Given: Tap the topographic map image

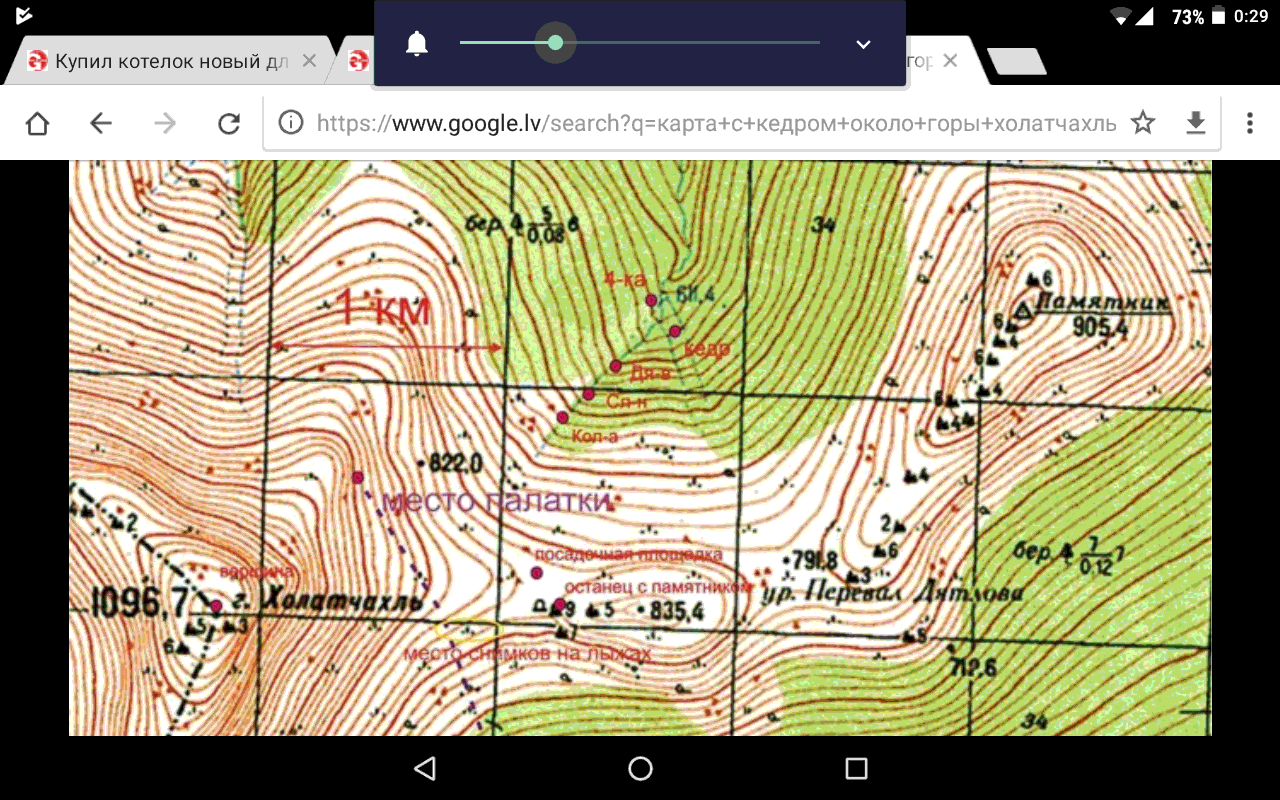Looking at the screenshot, I should point(640,448).
